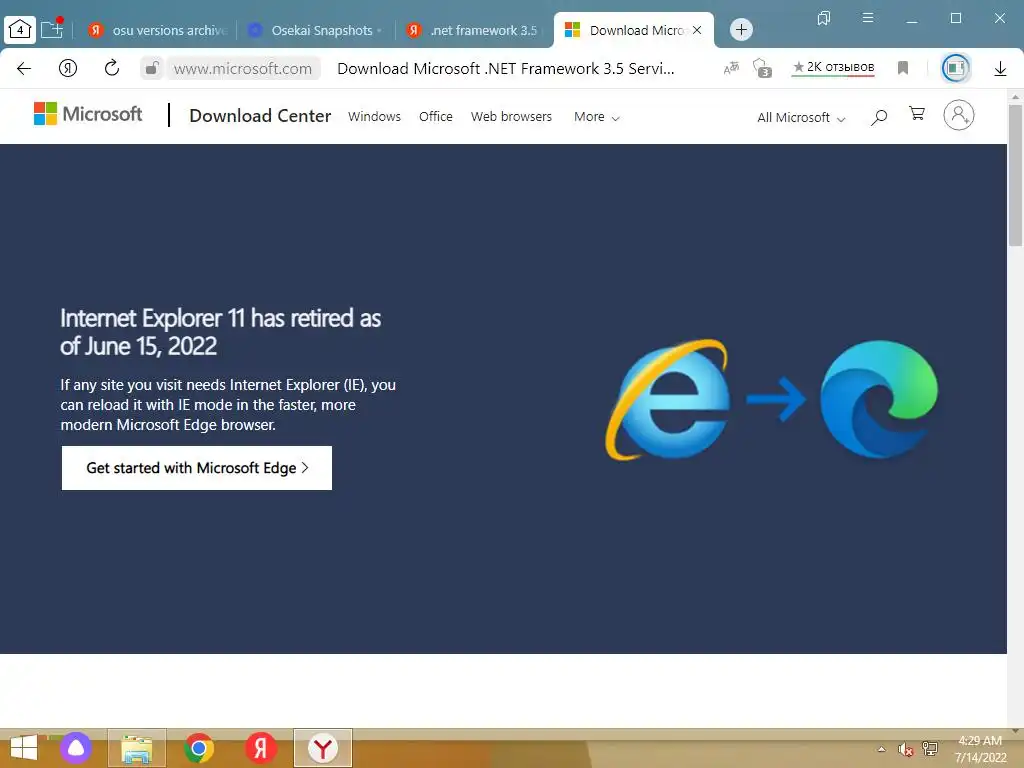The height and width of the screenshot is (768, 1024).
Task: Open the Office navigation item
Action: (x=436, y=116)
